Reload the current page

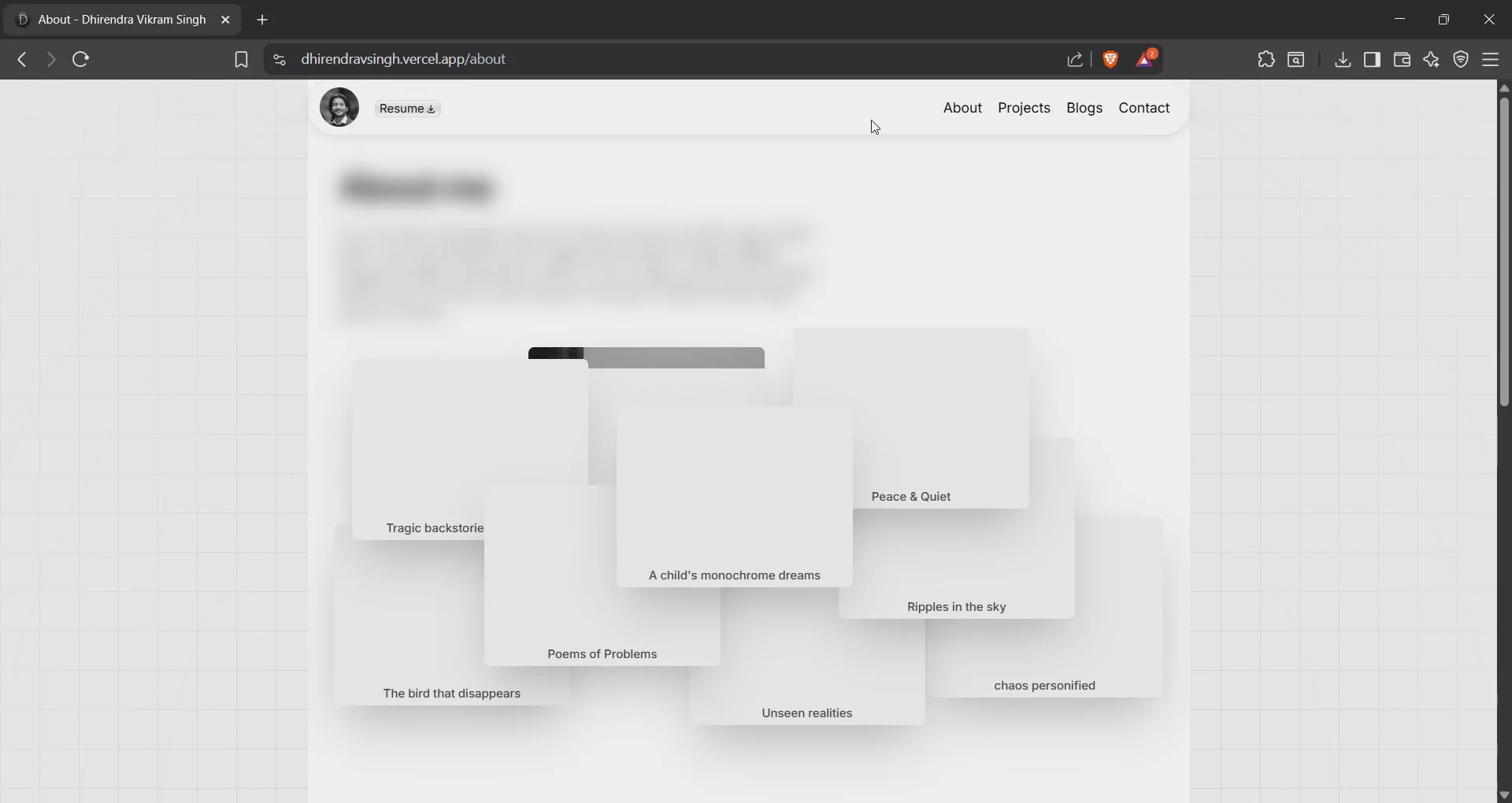click(80, 59)
